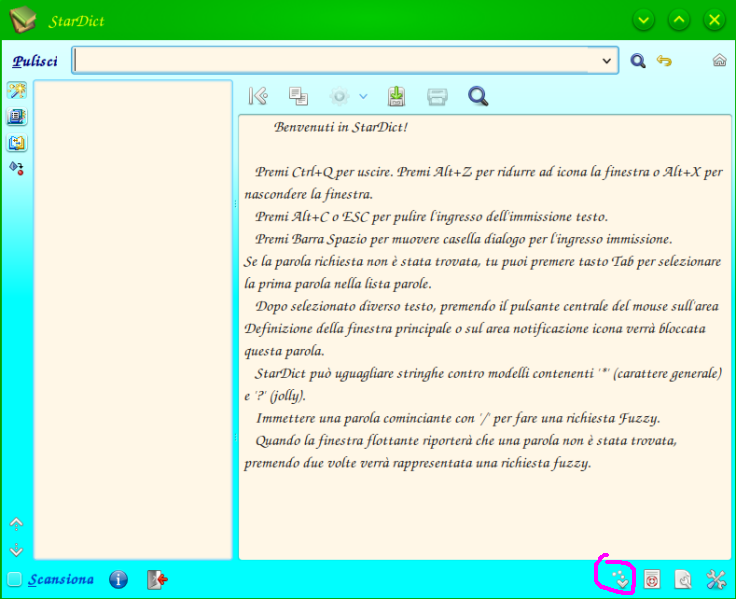Click the dotted down-chevron icon in the bottom bar

[x=620, y=579]
